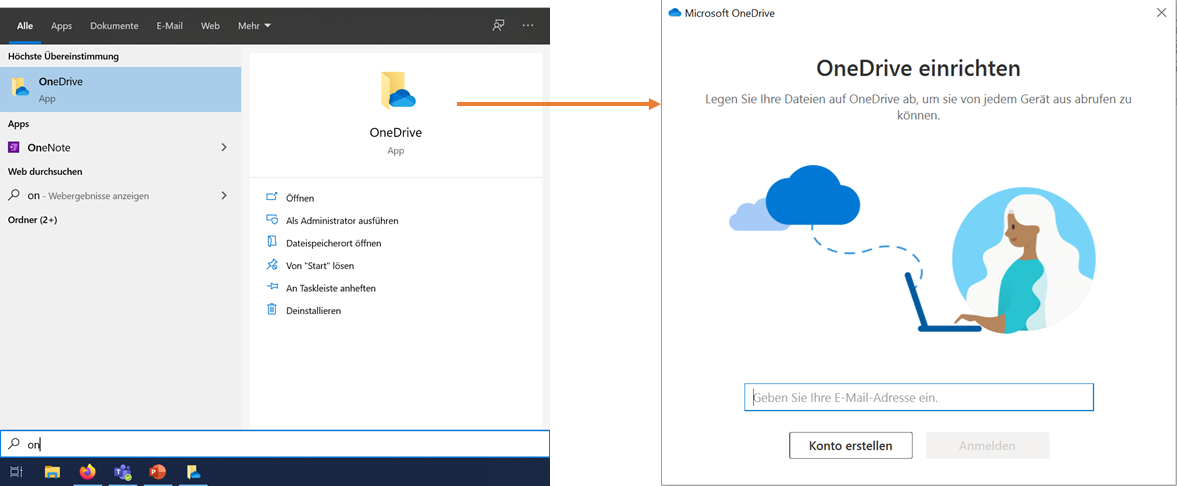
Task: Click the administrator shield icon
Action: pyautogui.click(x=272, y=220)
